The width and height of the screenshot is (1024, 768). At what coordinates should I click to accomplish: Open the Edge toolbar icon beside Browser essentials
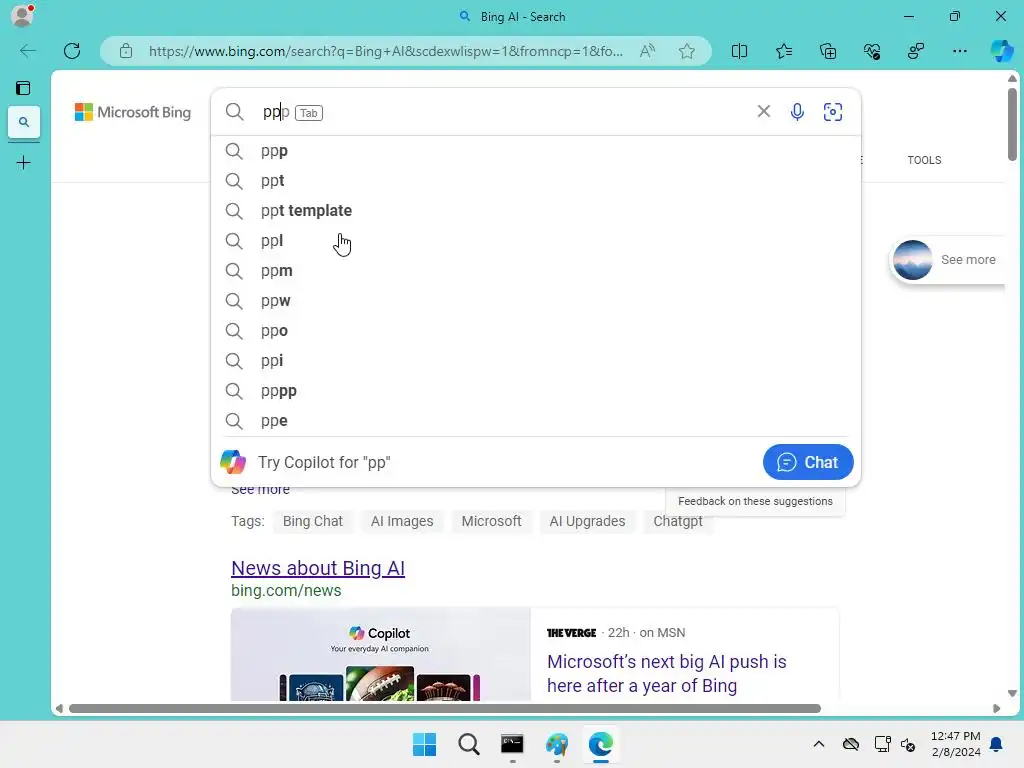pyautogui.click(x=916, y=51)
